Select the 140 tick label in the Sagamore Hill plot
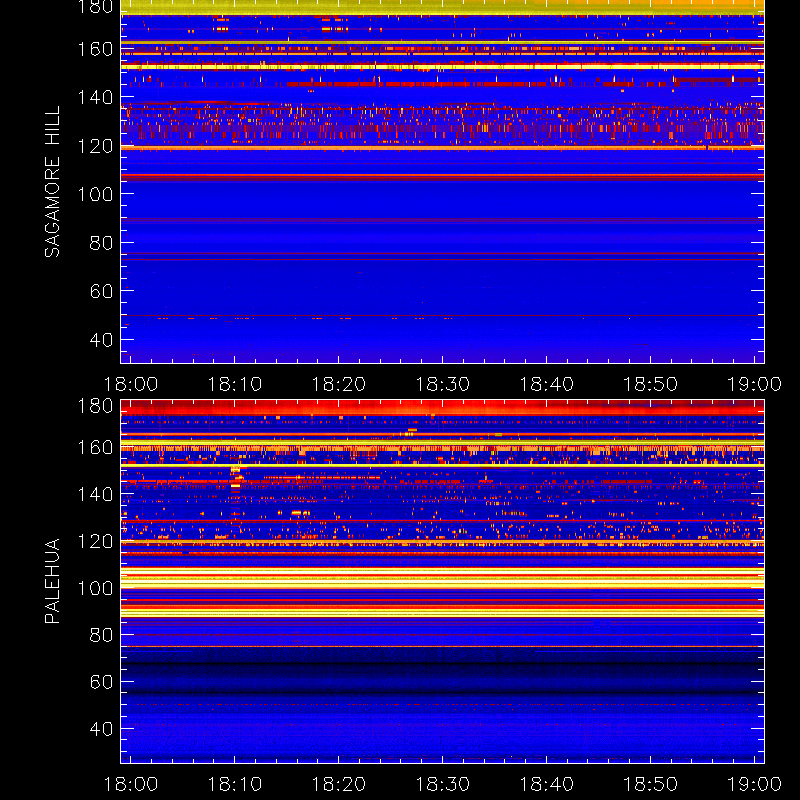 pyautogui.click(x=95, y=97)
